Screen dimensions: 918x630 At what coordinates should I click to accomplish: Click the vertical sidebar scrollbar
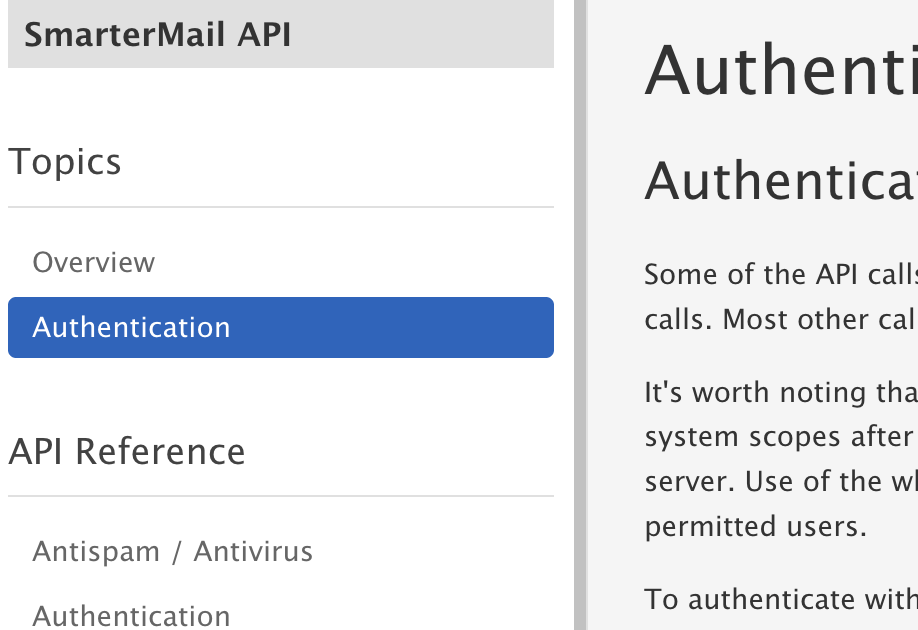580,315
